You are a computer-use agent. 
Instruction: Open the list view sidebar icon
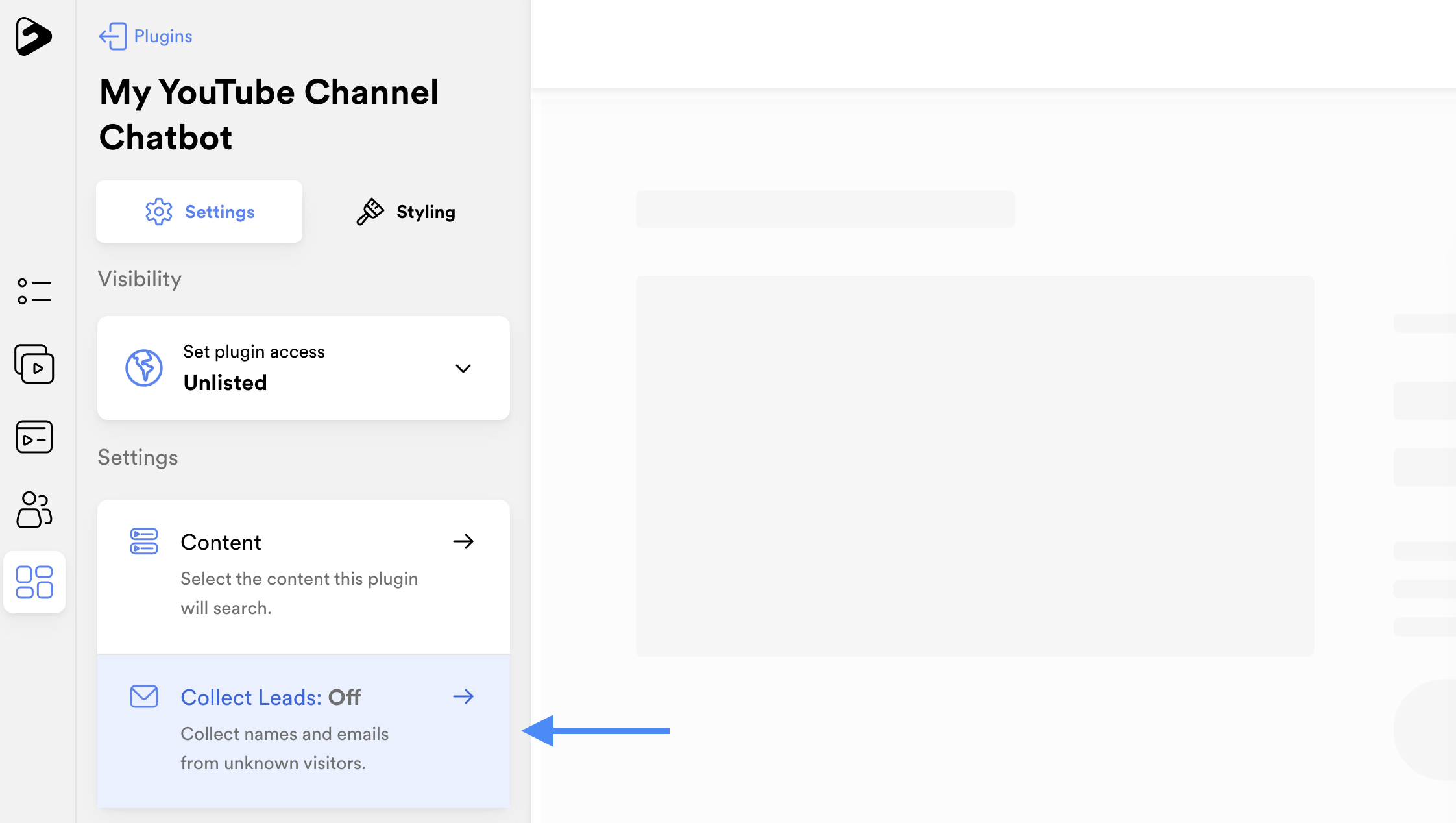pos(34,291)
